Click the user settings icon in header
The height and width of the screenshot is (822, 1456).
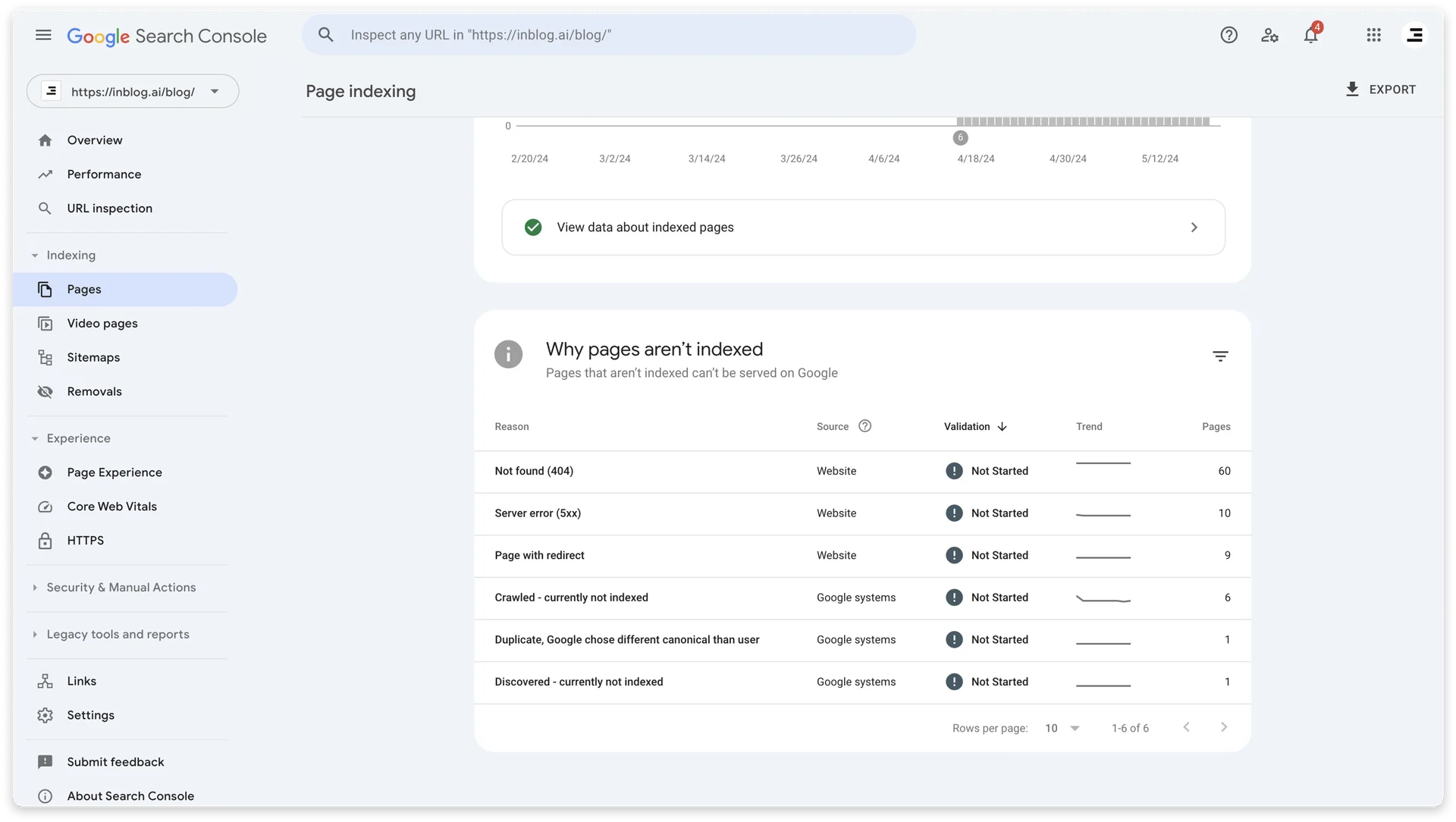click(x=1269, y=35)
